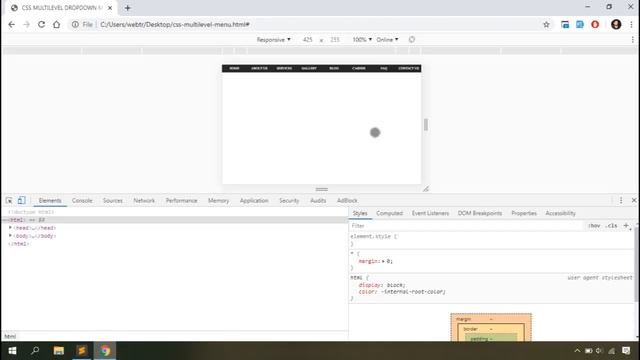640x360 pixels.
Task: Switch to the Audits tab
Action: (x=318, y=200)
